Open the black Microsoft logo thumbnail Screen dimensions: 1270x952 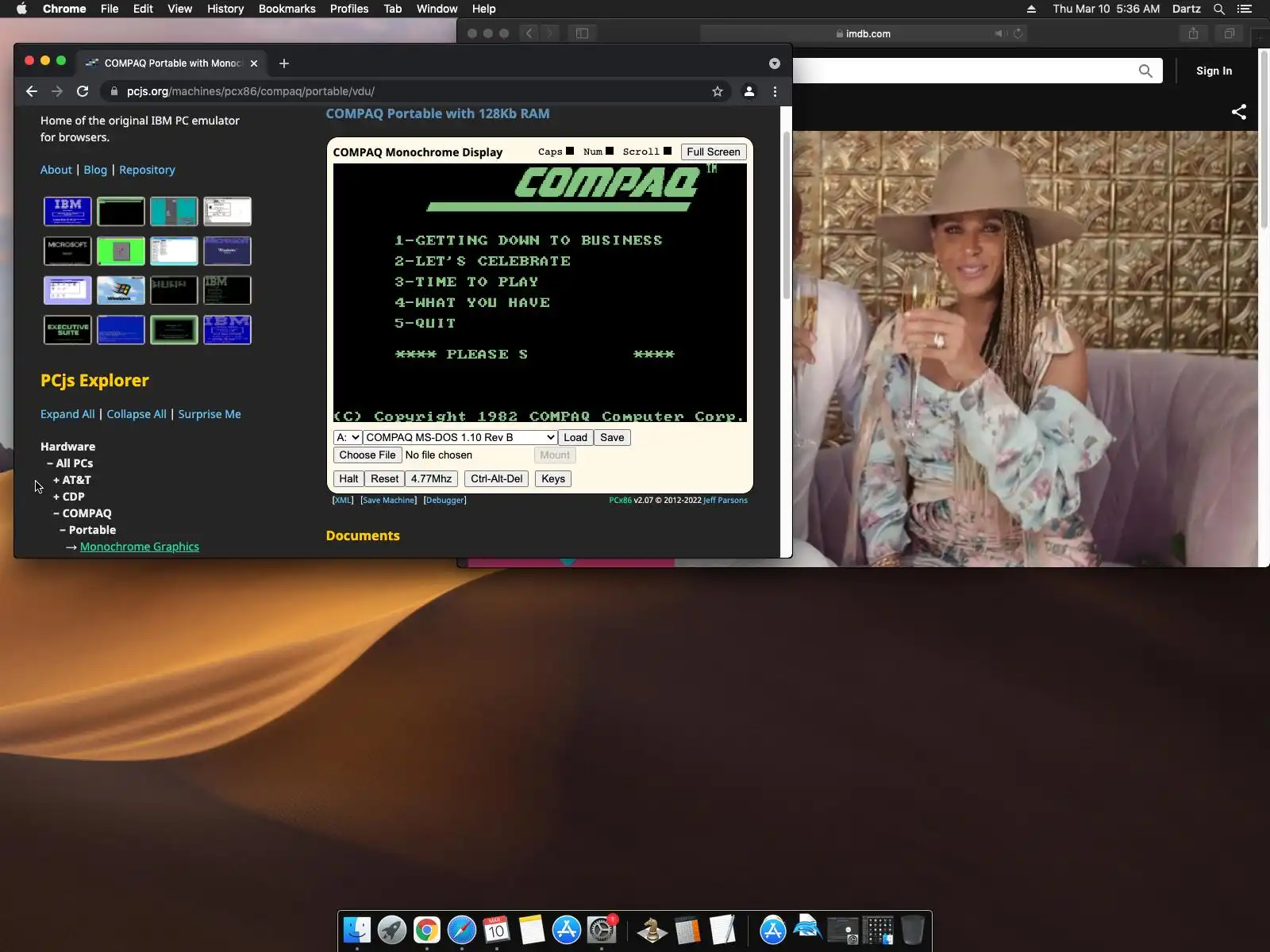click(x=67, y=251)
